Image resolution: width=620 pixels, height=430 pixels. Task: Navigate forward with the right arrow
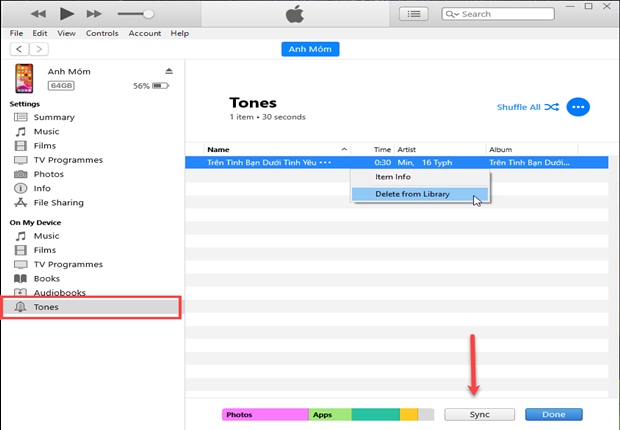tap(39, 49)
